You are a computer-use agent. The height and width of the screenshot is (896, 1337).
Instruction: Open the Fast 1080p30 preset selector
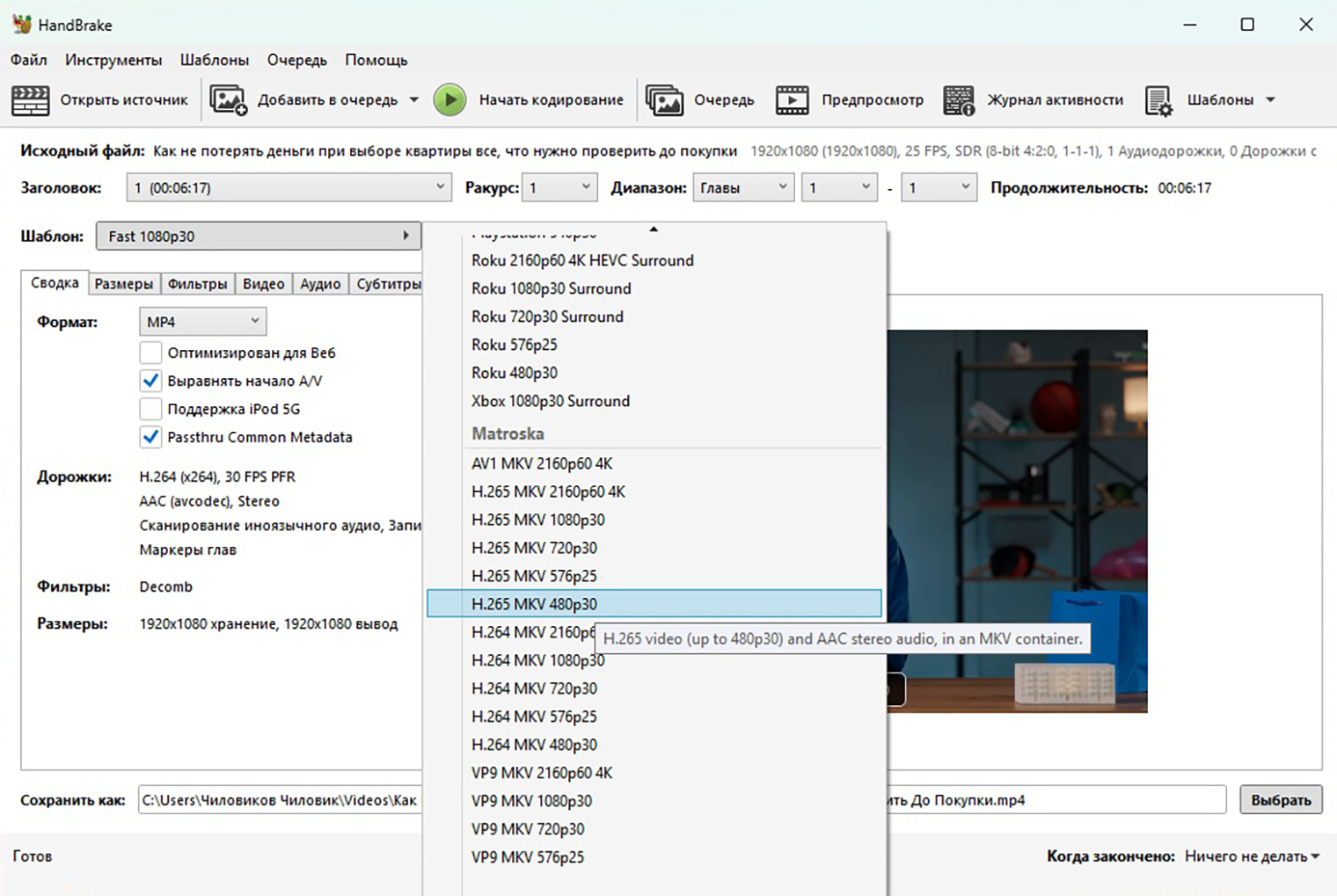[x=259, y=236]
